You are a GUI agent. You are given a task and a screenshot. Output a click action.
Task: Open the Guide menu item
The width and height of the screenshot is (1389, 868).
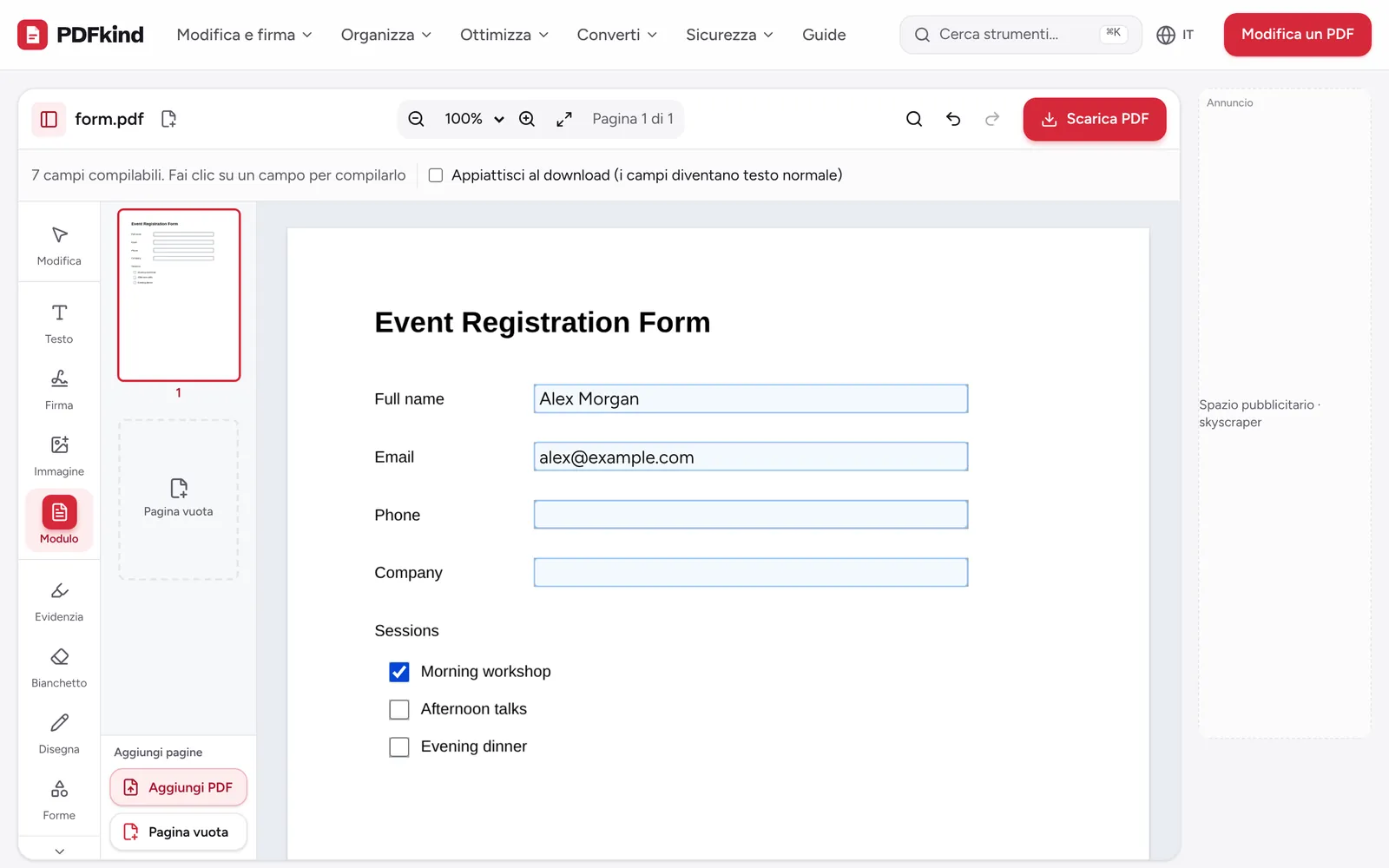click(824, 35)
